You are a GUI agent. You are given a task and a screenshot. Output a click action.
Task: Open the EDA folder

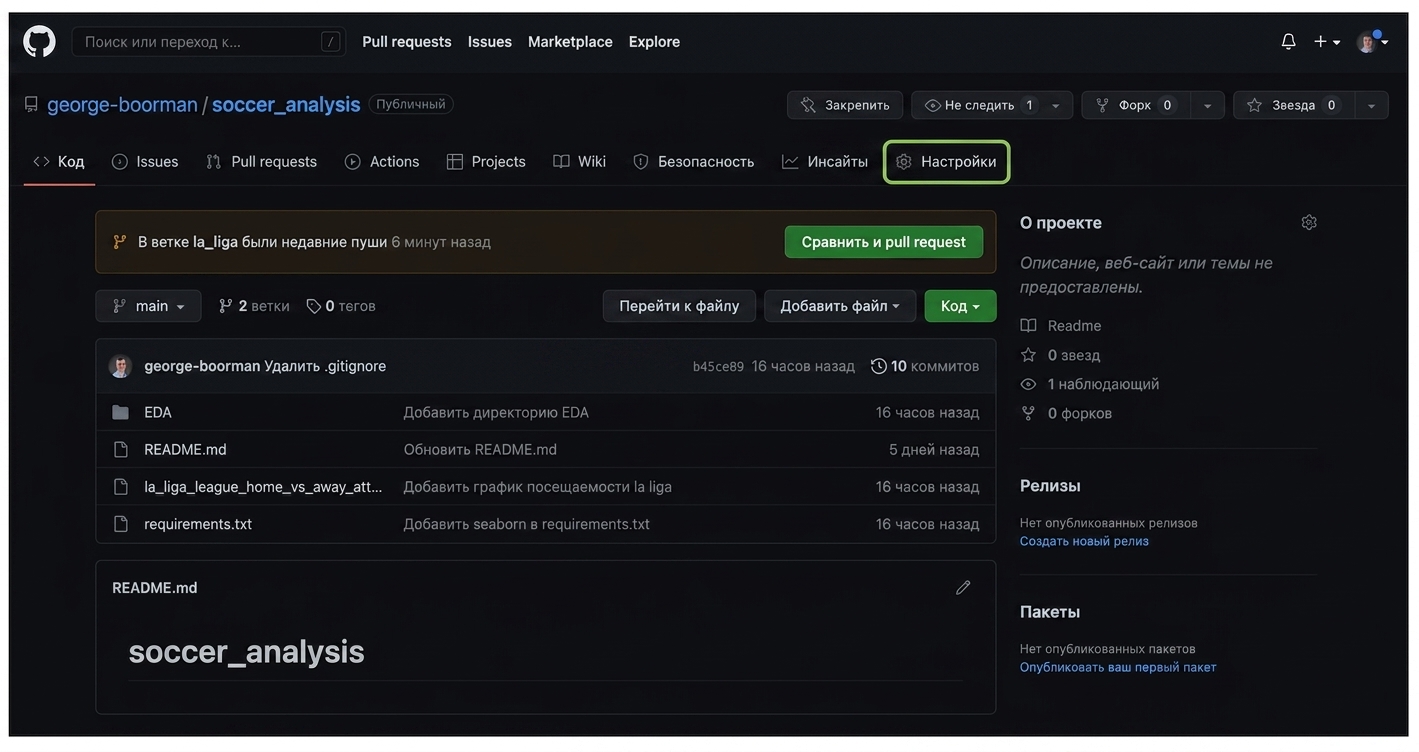pyautogui.click(x=158, y=412)
